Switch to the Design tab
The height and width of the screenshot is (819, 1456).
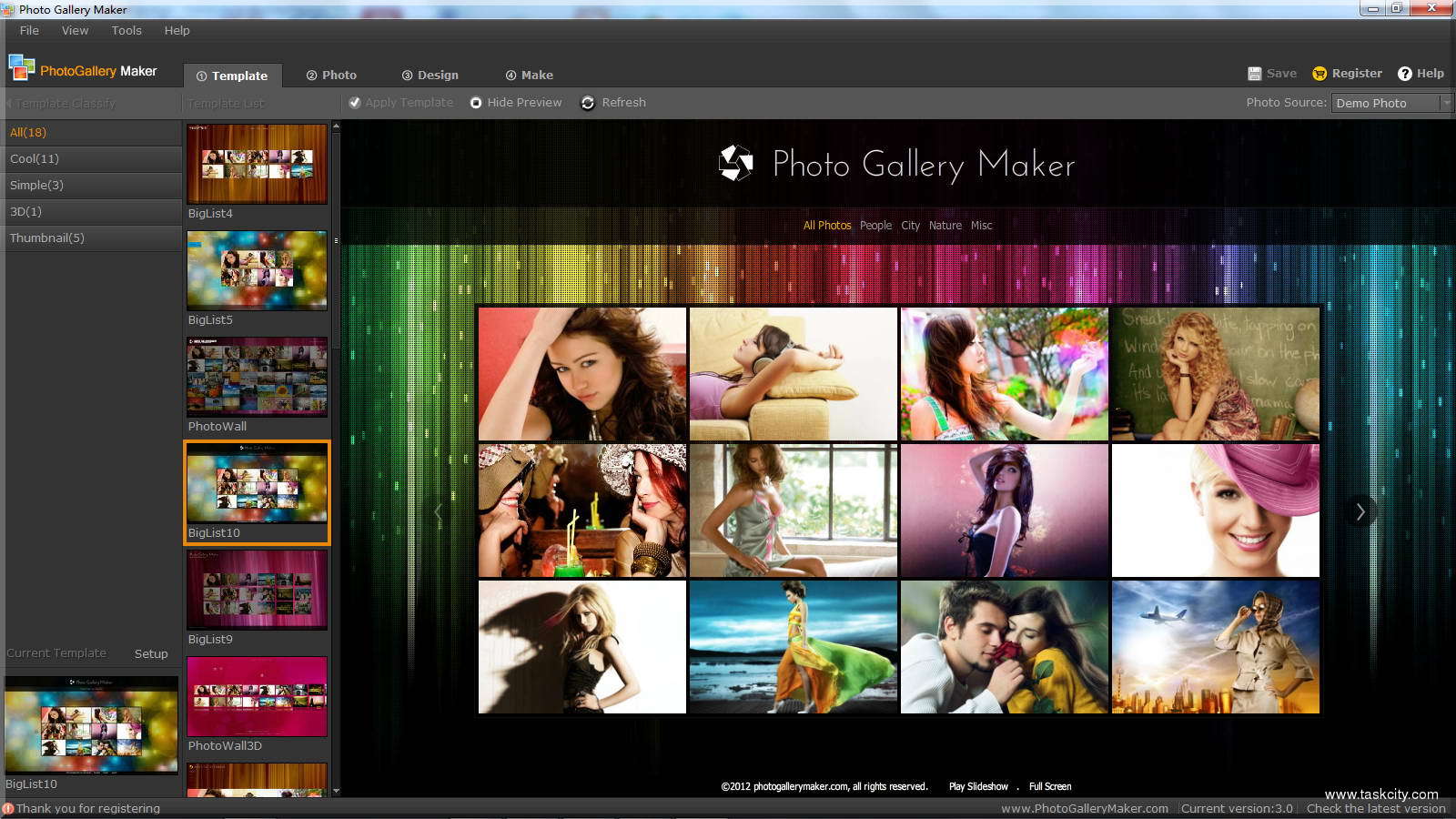430,76
